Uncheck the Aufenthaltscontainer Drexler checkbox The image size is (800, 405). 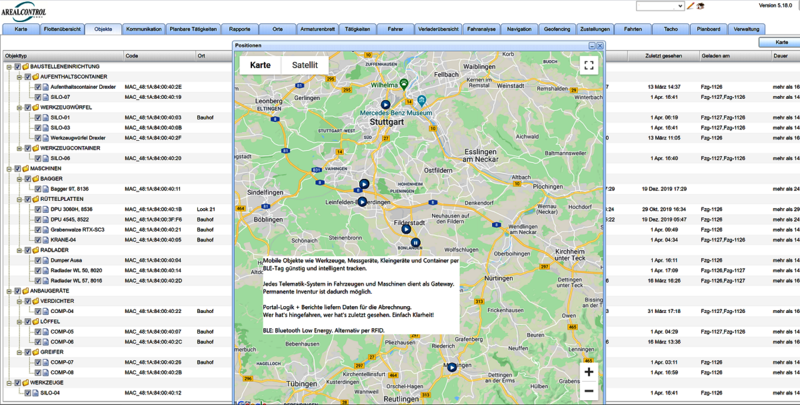pos(38,87)
